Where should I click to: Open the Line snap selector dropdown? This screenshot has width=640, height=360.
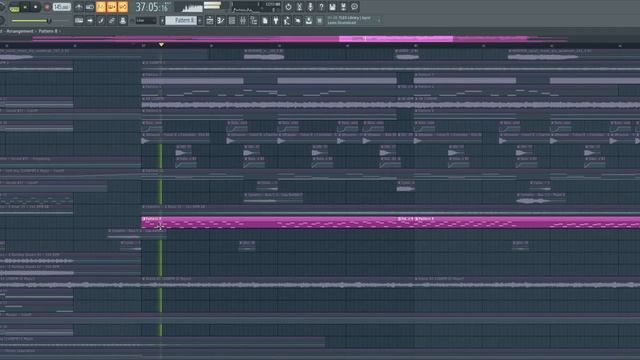[146, 20]
